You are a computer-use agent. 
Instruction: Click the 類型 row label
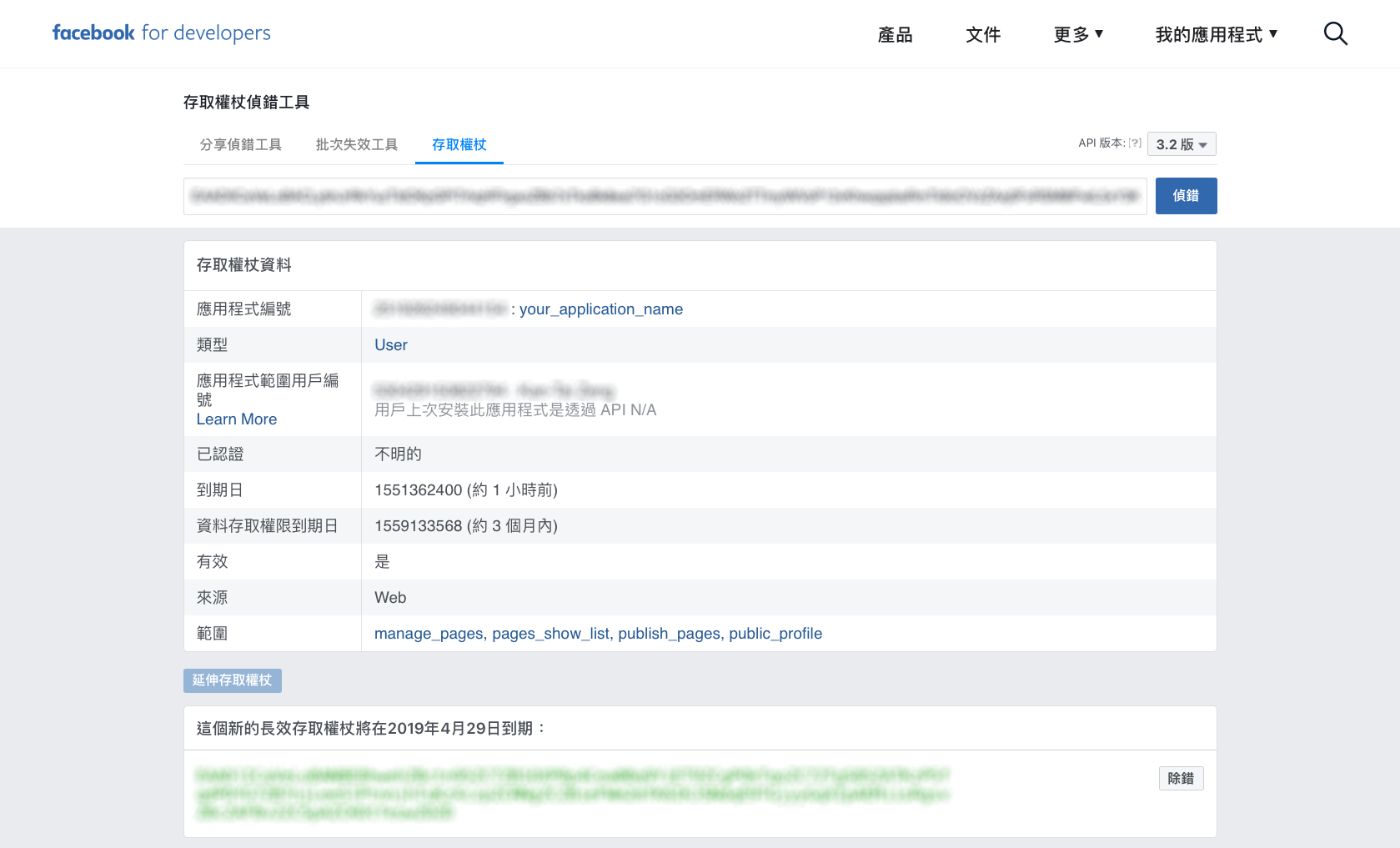[213, 345]
